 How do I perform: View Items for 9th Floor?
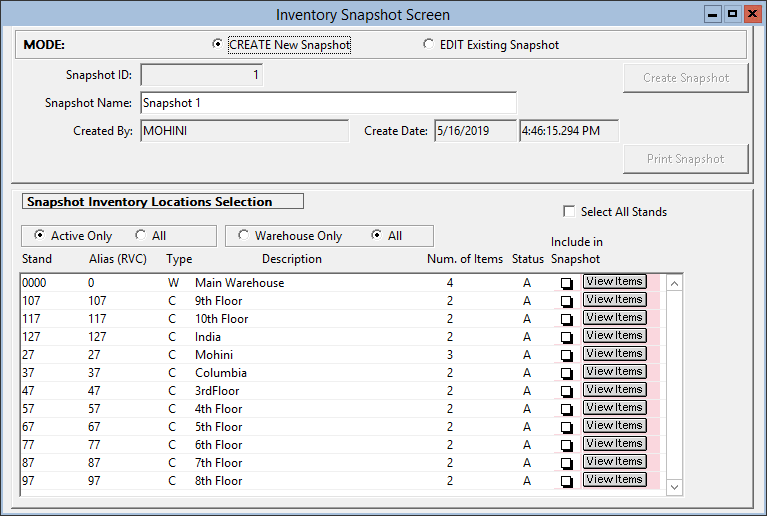(x=614, y=299)
